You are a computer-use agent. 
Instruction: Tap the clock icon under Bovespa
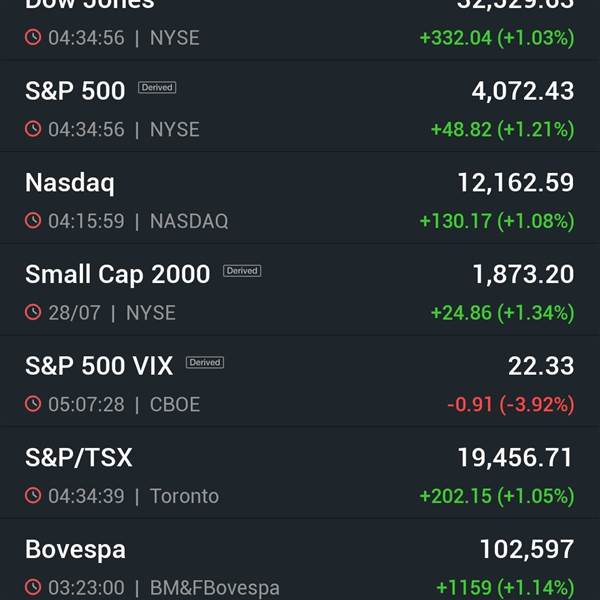point(33,588)
